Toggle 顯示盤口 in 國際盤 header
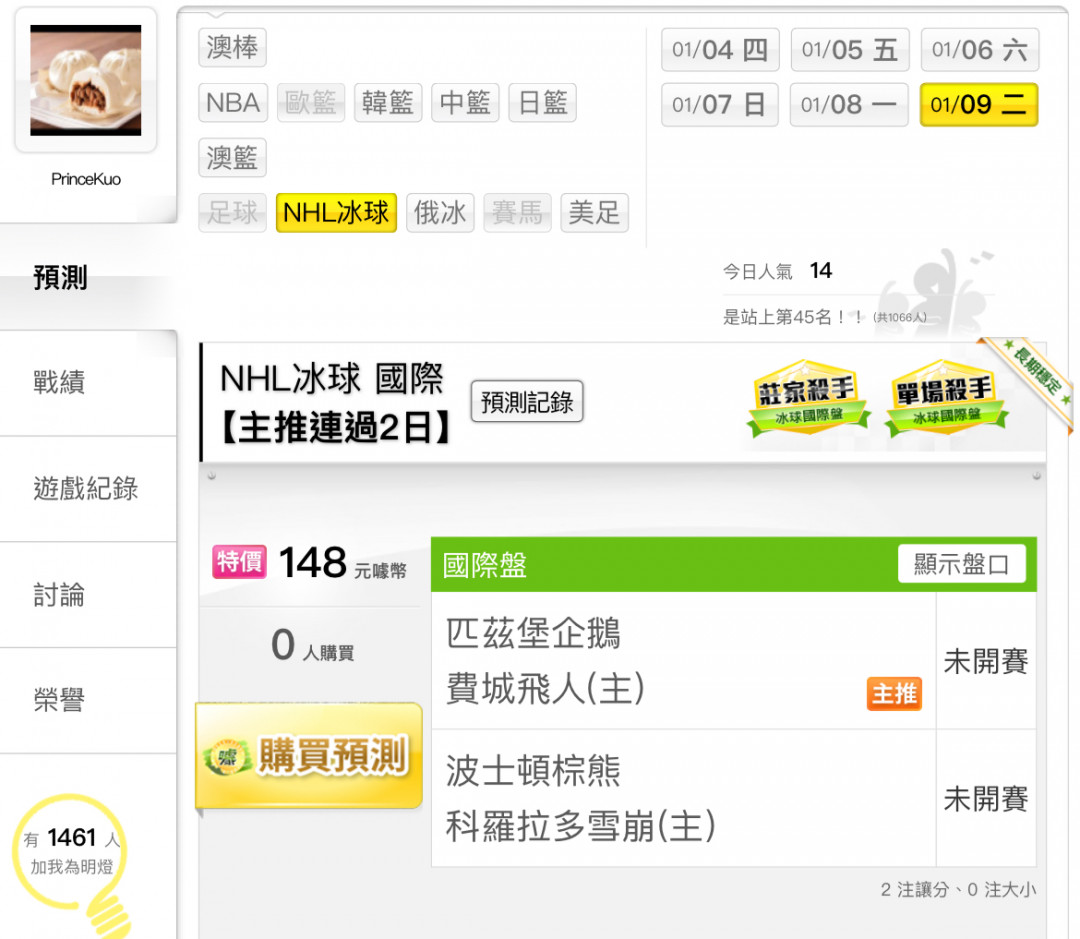Viewport: 1080px width, 939px height. (x=962, y=564)
